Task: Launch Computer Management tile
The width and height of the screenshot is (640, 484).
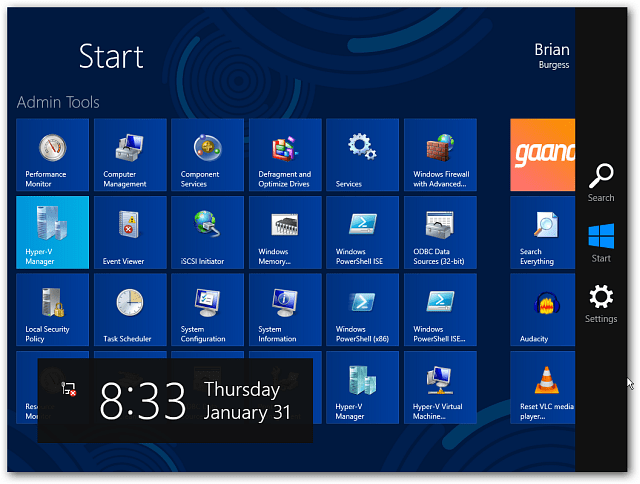Action: pyautogui.click(x=130, y=155)
